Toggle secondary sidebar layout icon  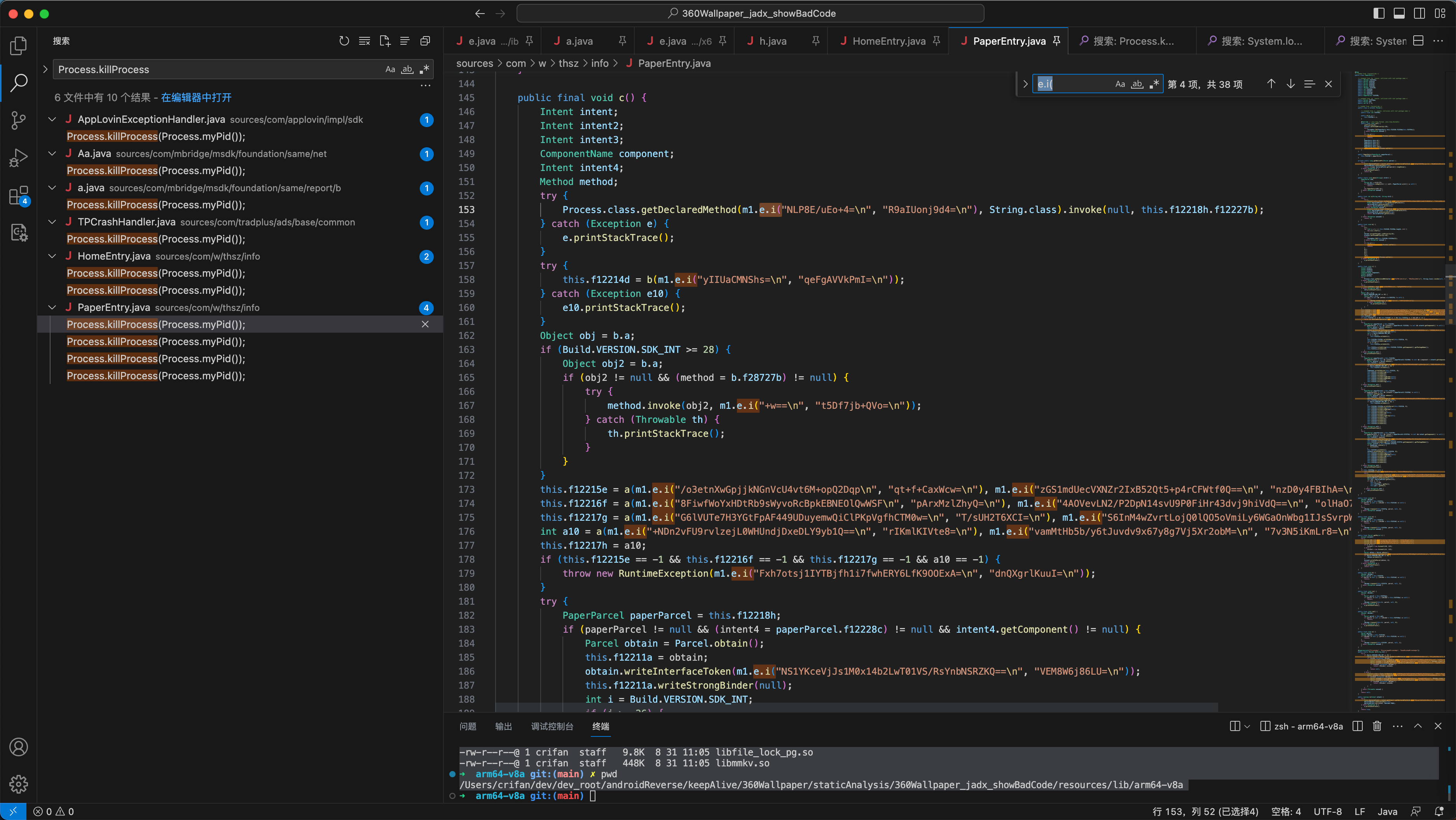1419,13
